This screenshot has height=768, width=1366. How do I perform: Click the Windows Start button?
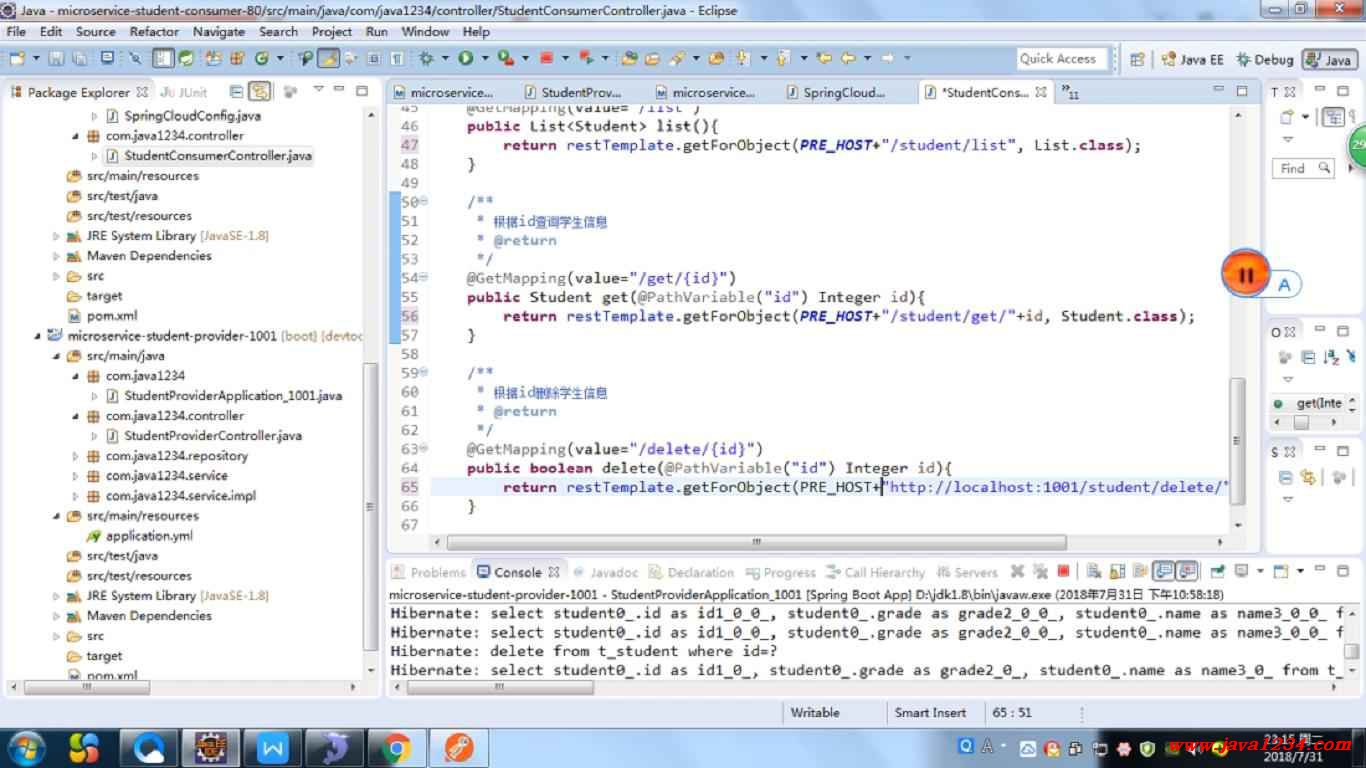tap(26, 747)
